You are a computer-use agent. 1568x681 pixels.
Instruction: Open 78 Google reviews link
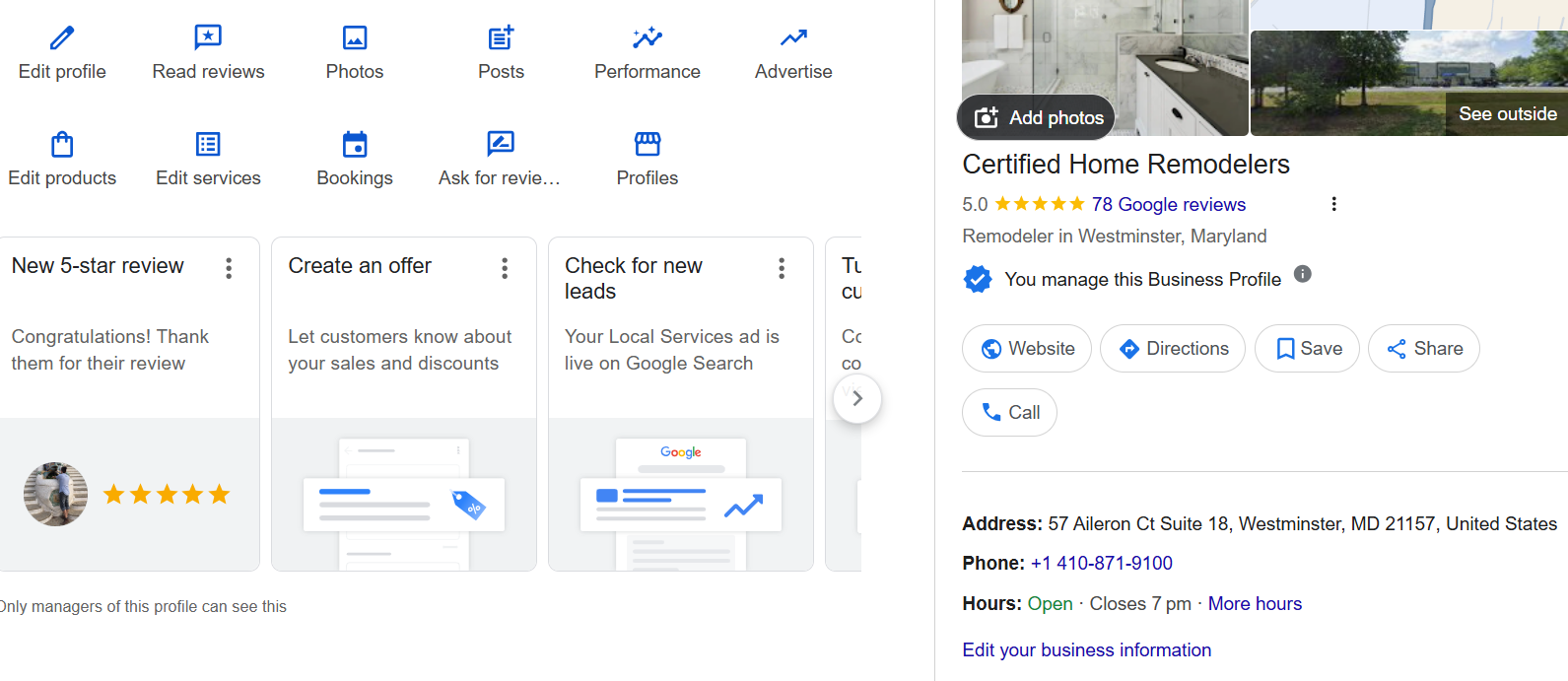tap(1169, 204)
